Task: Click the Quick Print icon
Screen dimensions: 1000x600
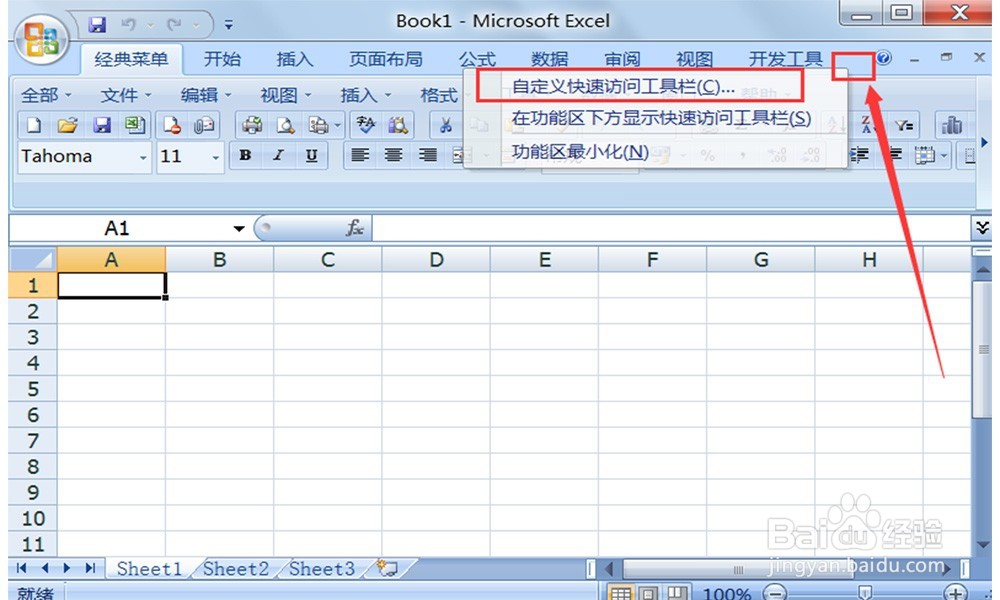Action: (x=252, y=125)
